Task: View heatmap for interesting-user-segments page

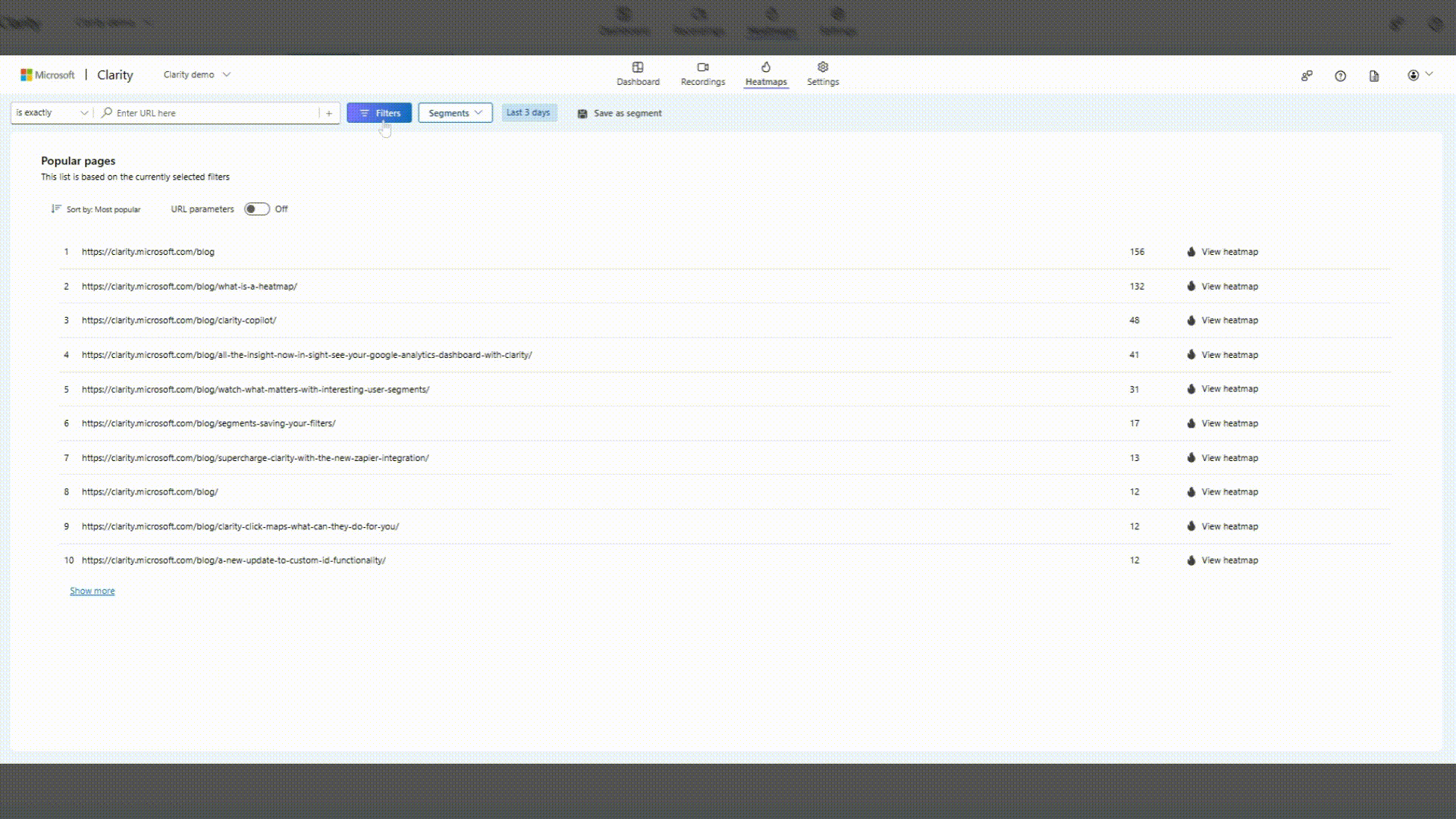Action: [1222, 389]
